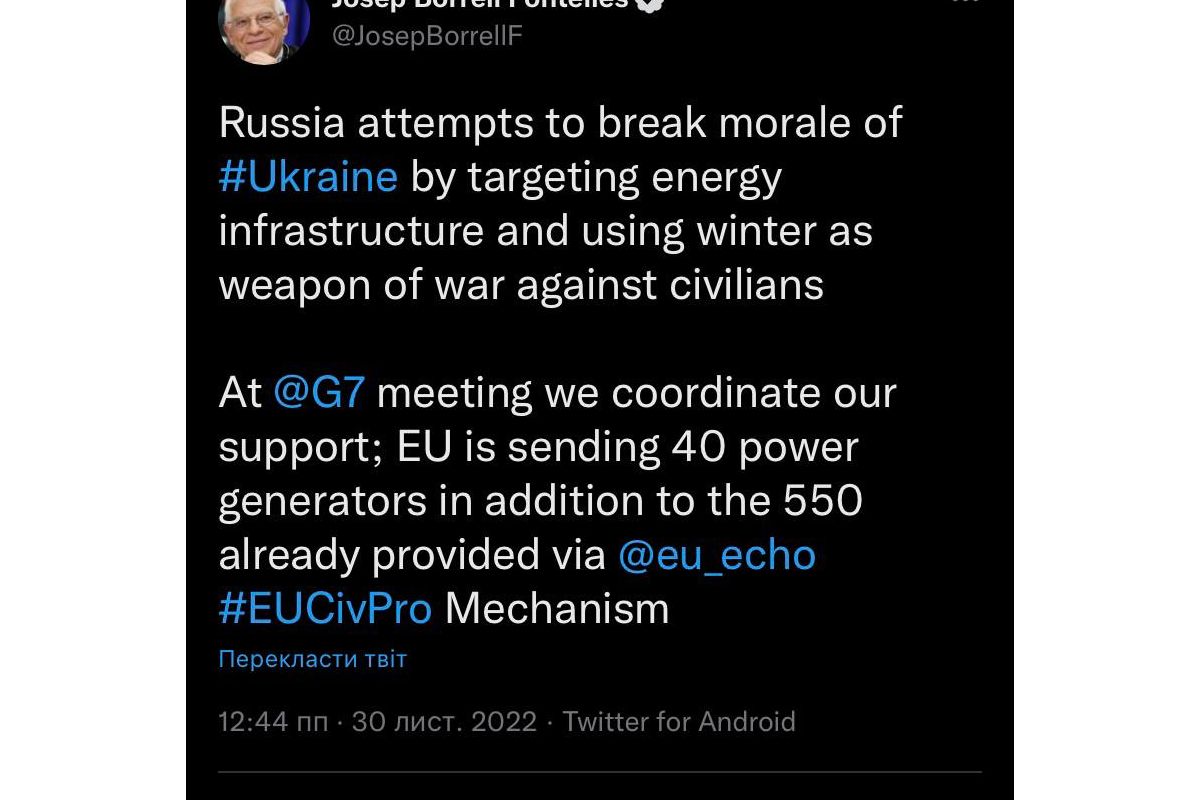Click the "Перекласти твіт" translate link
Viewport: 1200px width, 800px height.
coord(313,659)
